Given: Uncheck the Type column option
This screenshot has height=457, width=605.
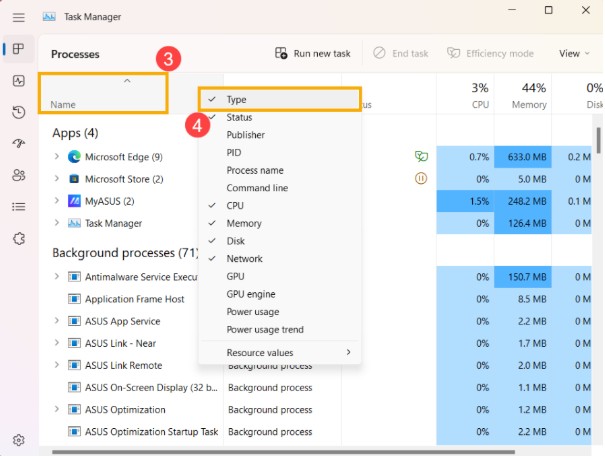Looking at the screenshot, I should tap(237, 100).
